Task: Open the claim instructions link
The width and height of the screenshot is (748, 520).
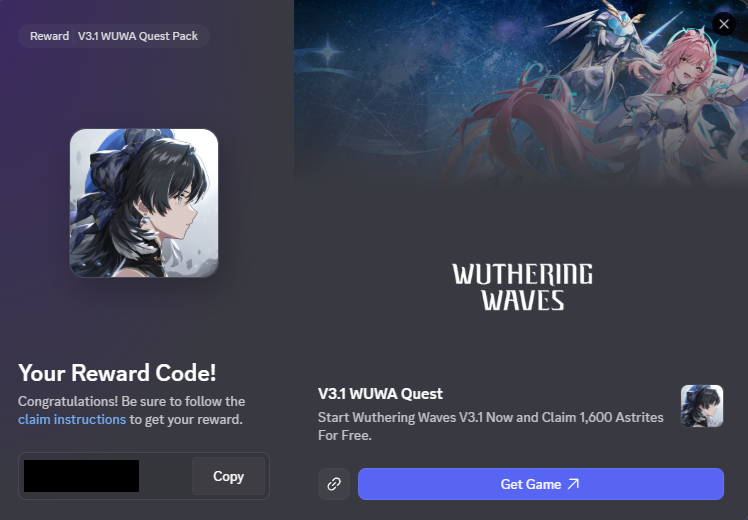Action: tap(72, 419)
